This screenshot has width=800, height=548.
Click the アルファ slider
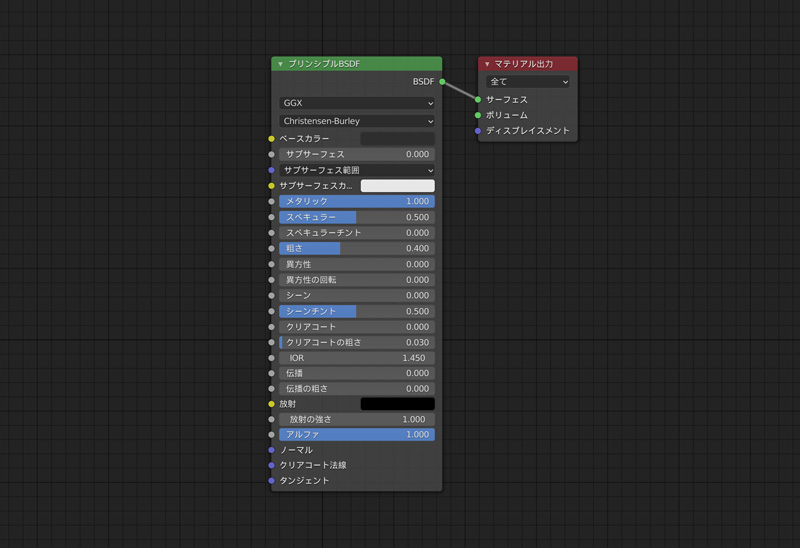click(357, 435)
